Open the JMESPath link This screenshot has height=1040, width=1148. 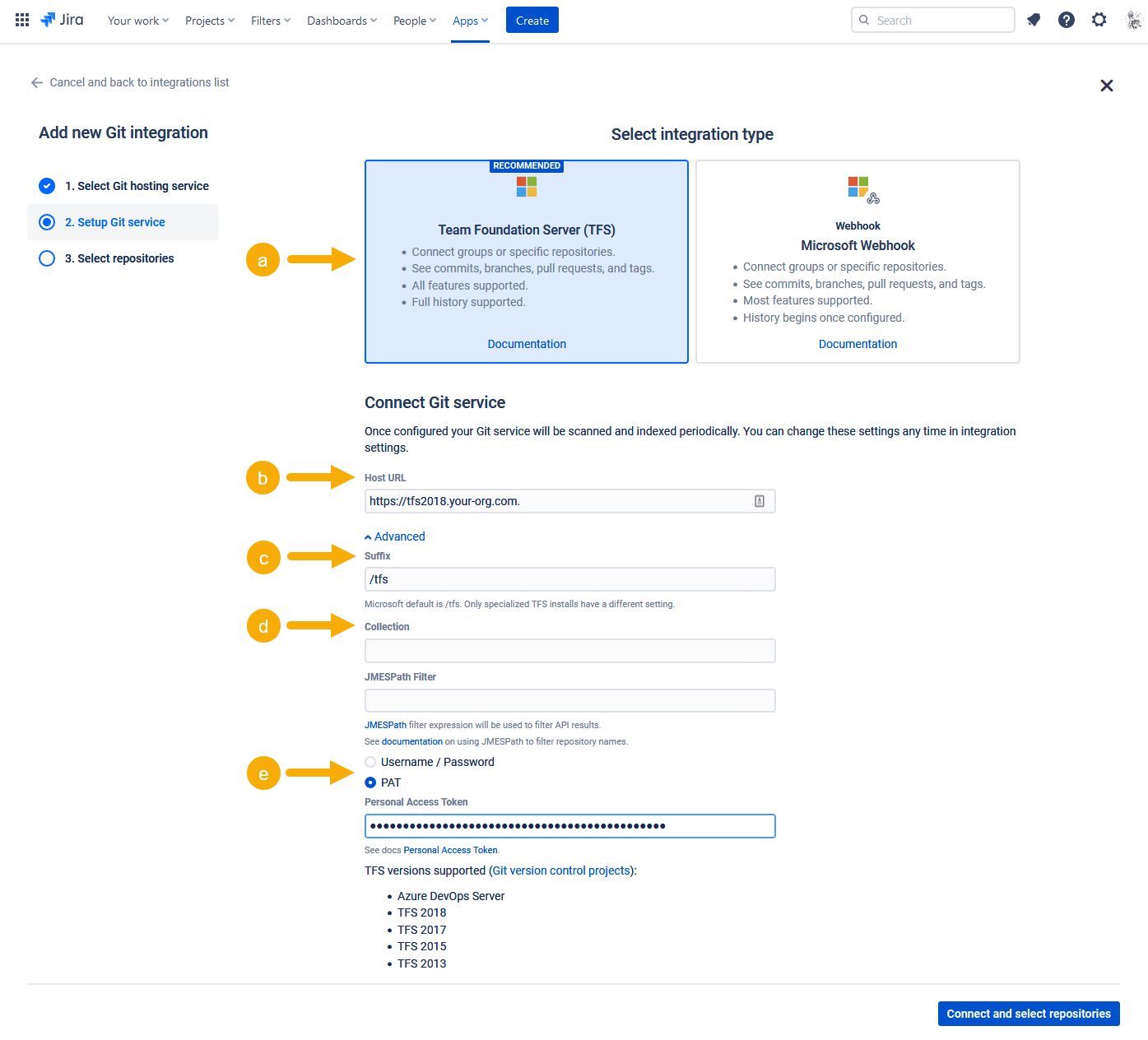(x=385, y=725)
